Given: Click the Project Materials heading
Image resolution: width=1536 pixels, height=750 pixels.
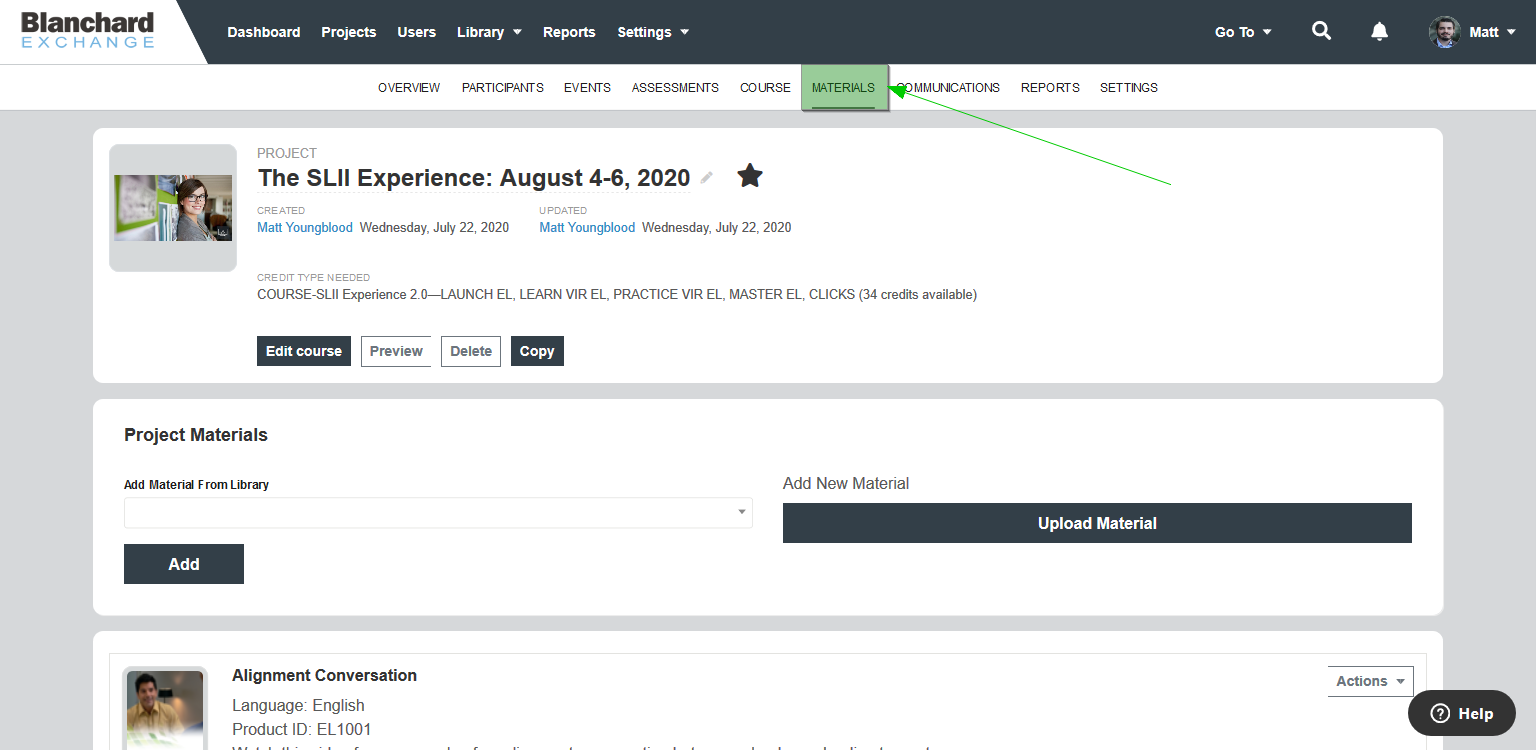Looking at the screenshot, I should (196, 435).
